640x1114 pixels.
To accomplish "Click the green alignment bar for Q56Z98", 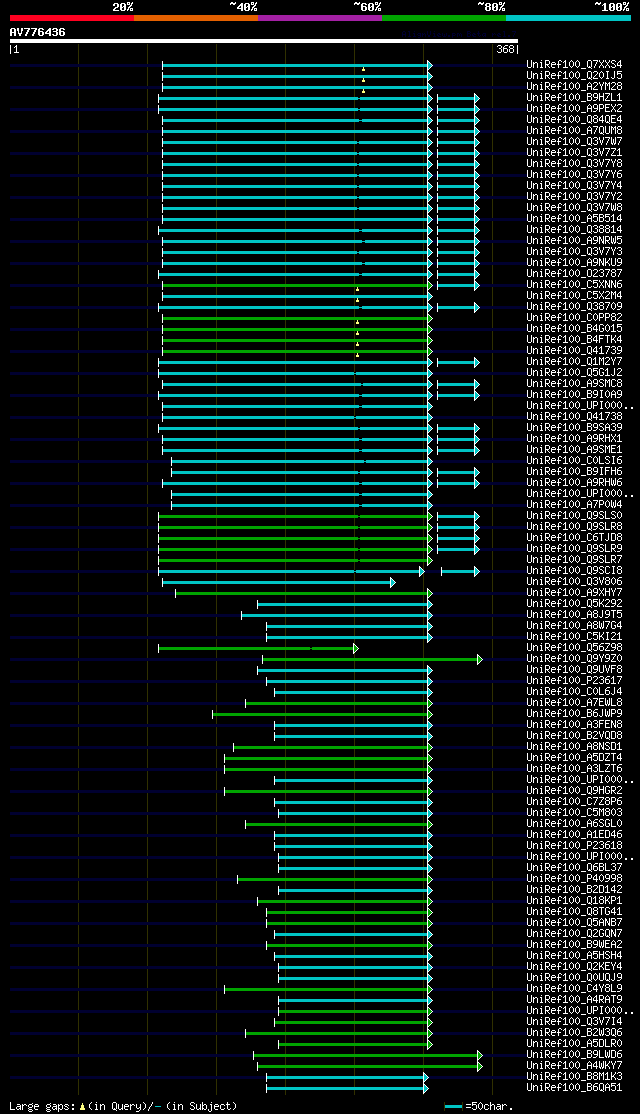I will 258,648.
